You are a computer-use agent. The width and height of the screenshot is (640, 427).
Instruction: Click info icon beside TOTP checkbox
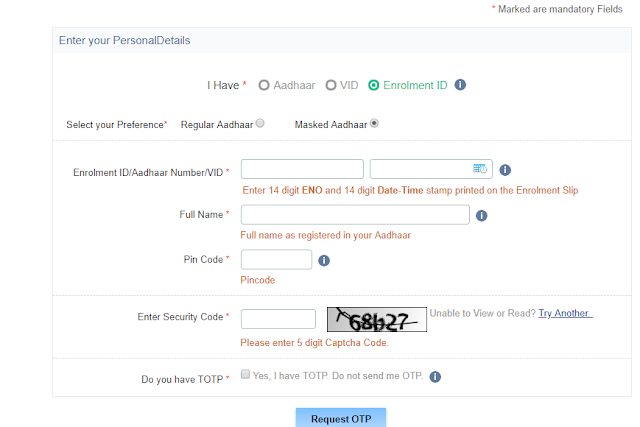click(435, 376)
